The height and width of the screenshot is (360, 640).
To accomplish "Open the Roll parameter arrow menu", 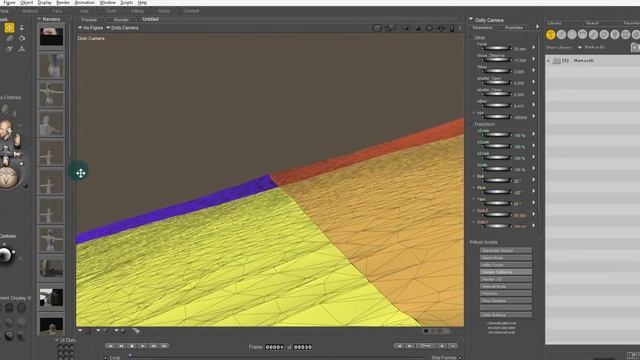I will (533, 179).
